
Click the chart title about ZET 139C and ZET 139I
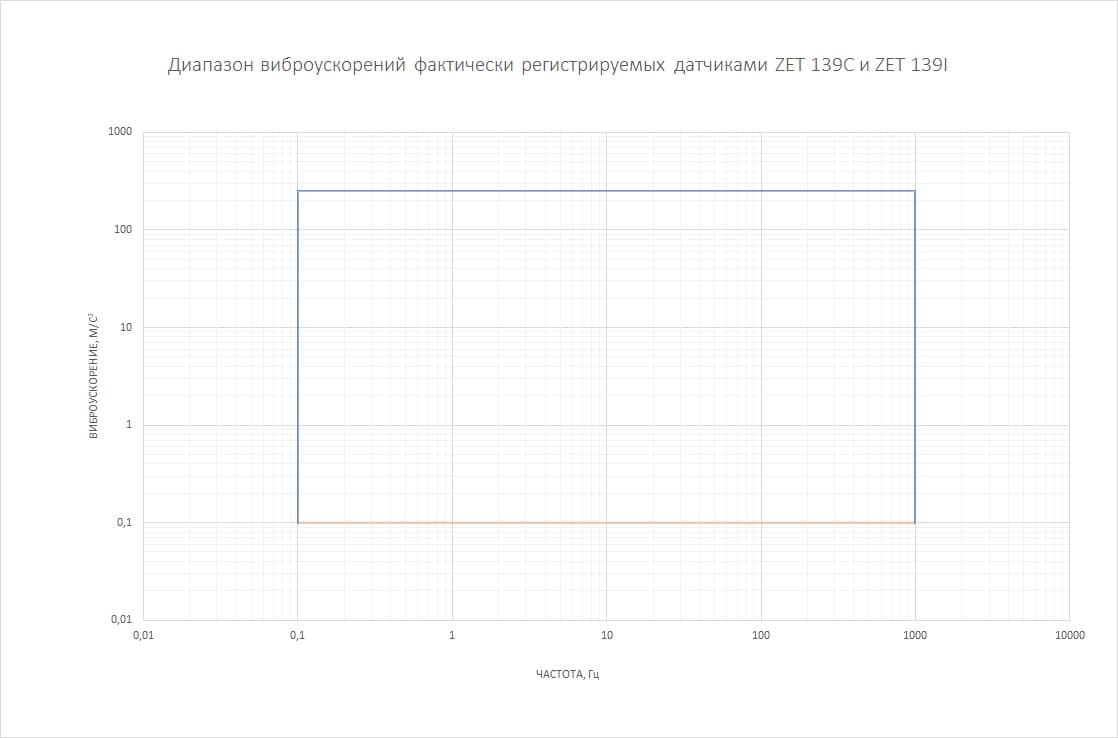tap(558, 65)
